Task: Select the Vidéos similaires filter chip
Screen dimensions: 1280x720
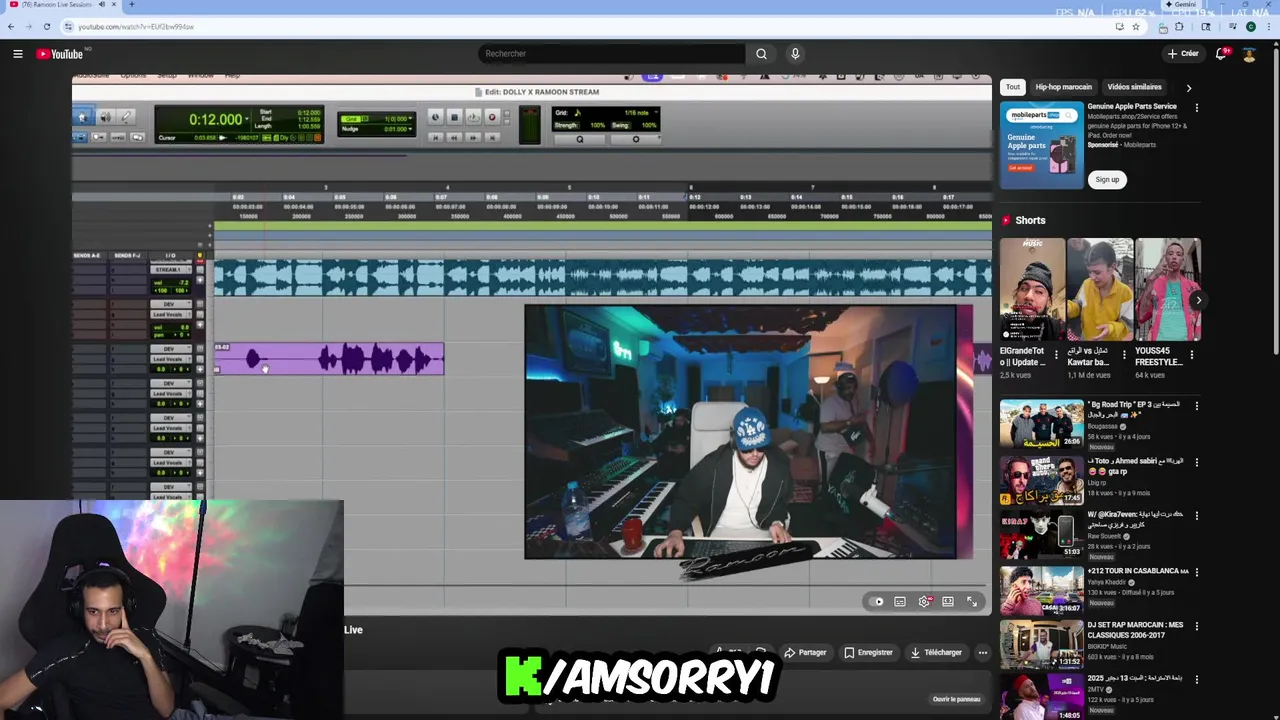Action: click(1134, 87)
